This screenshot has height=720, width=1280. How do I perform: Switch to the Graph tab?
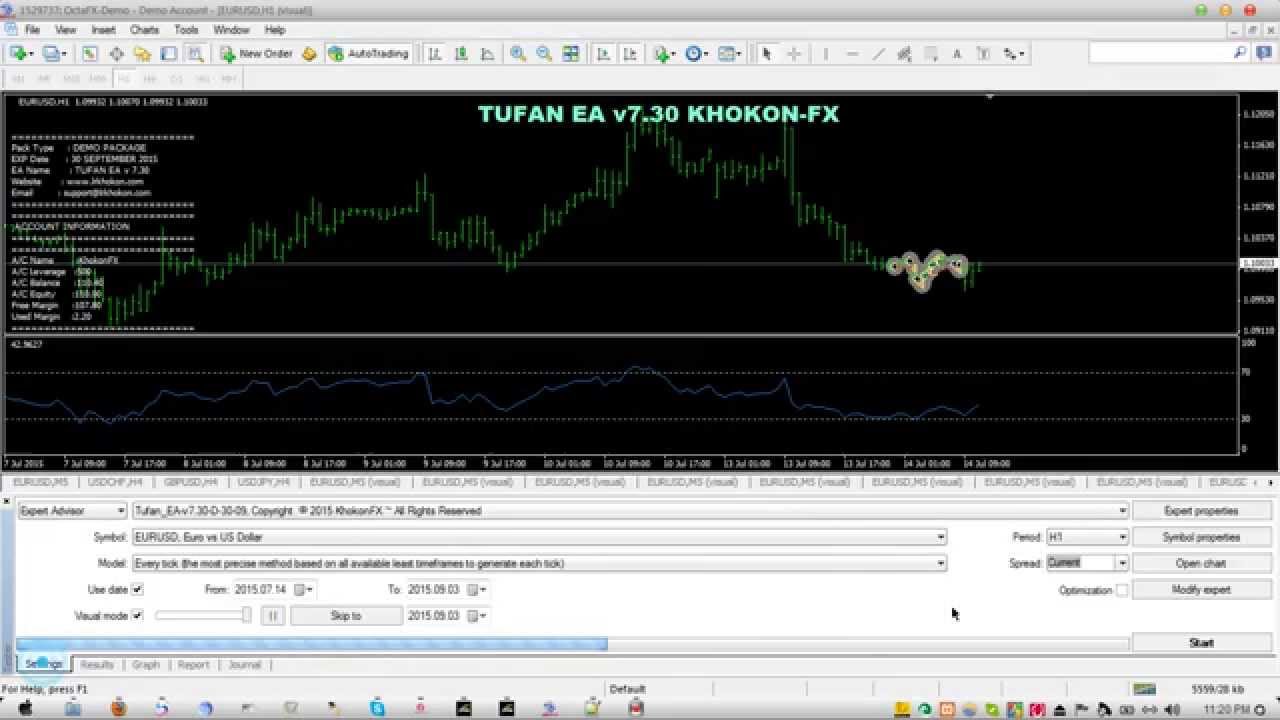tap(146, 664)
